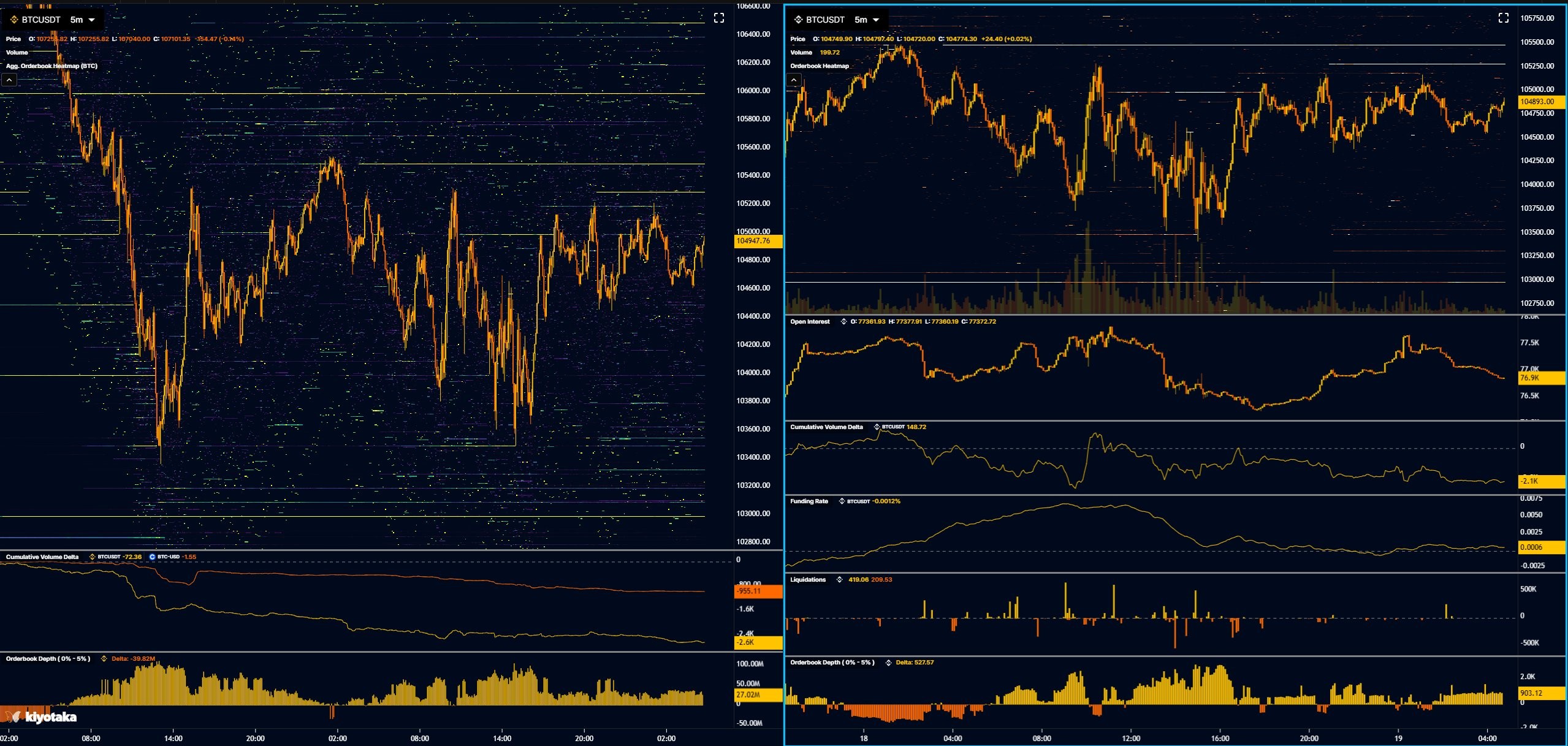Click the 12:00 label on right time axis

tap(1131, 738)
